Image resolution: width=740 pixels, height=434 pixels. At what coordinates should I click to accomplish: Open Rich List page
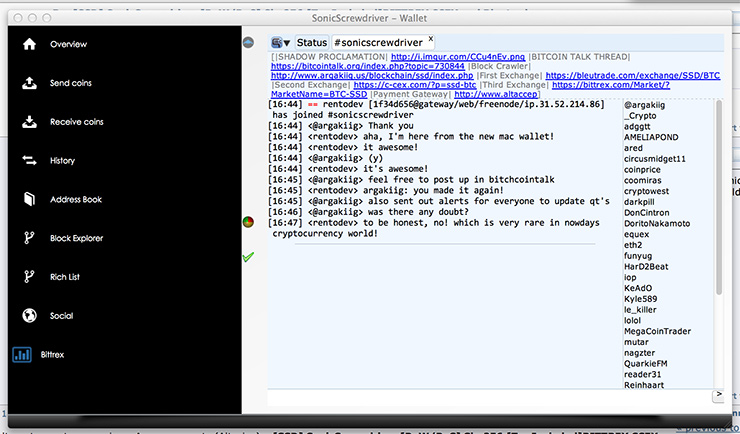(65, 277)
